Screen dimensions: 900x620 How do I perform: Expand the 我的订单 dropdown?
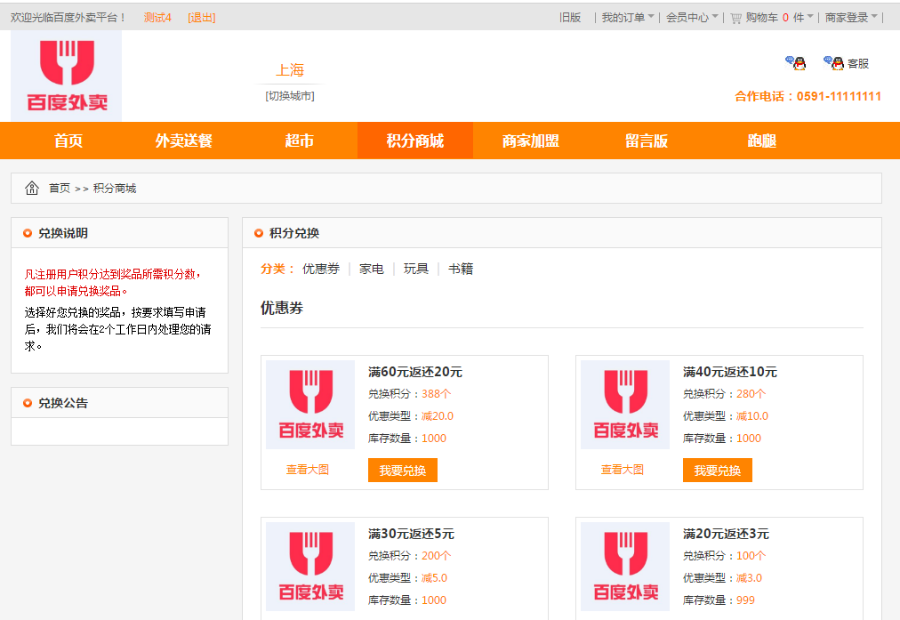pyautogui.click(x=628, y=17)
